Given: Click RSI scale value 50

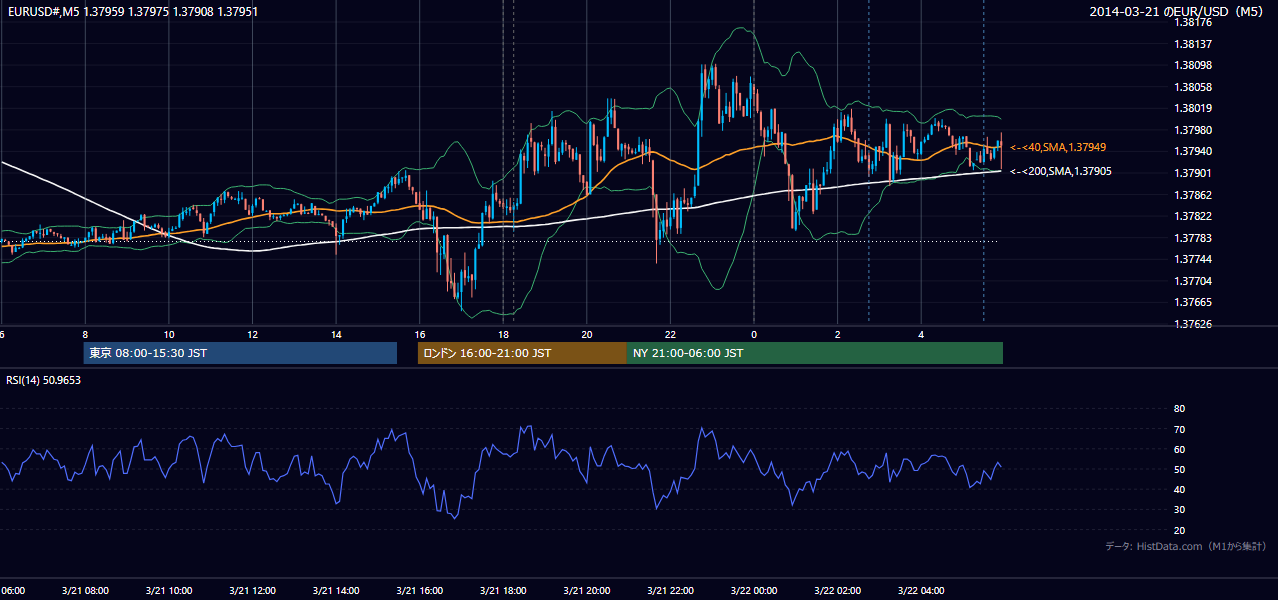Looking at the screenshot, I should pyautogui.click(x=1179, y=469).
